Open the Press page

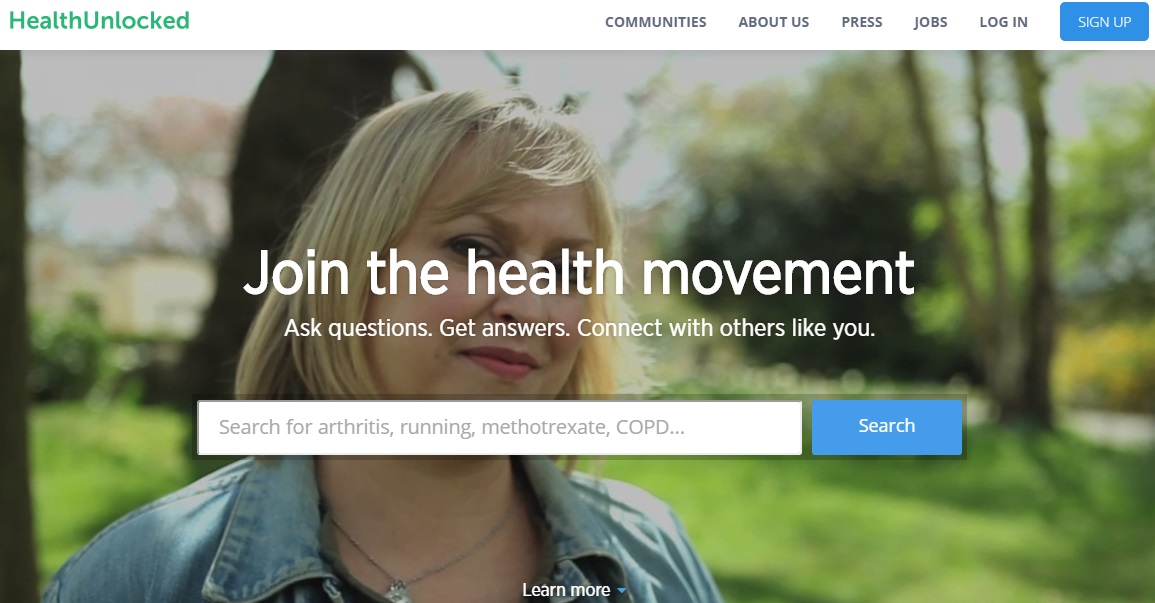862,22
